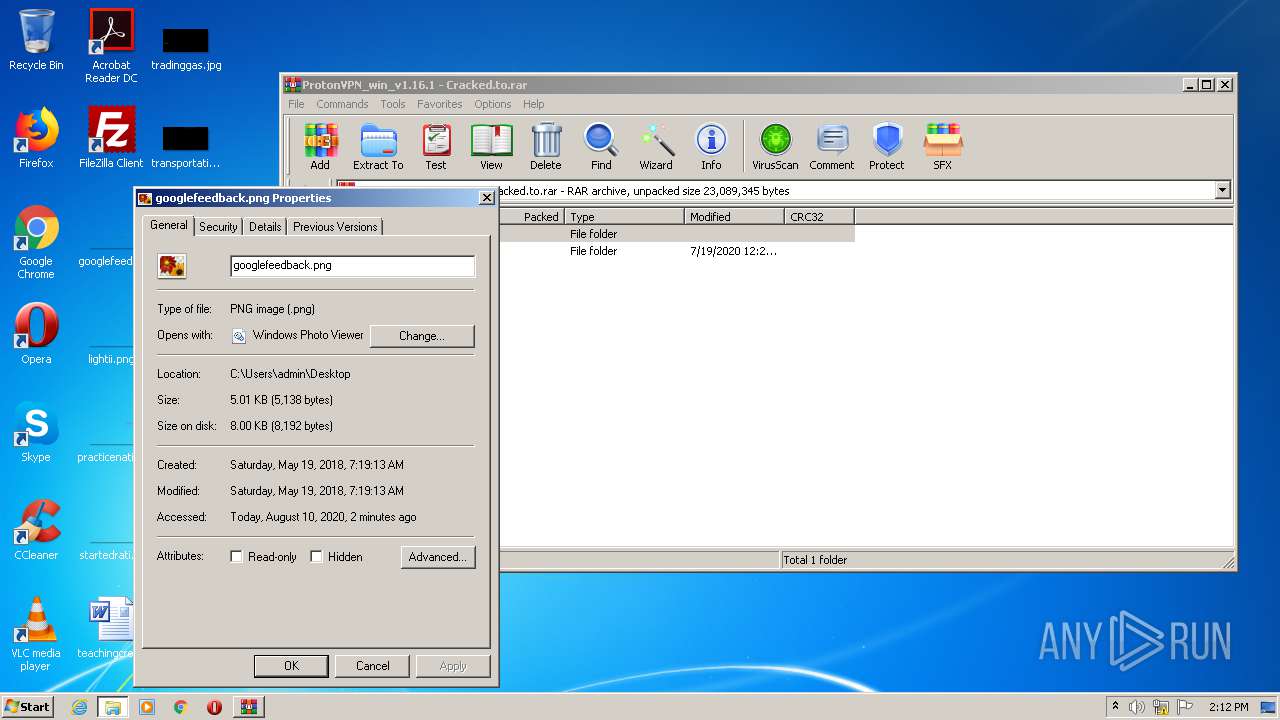This screenshot has width=1280, height=720.
Task: Expand the WinRAR address path dropdown
Action: click(1222, 190)
